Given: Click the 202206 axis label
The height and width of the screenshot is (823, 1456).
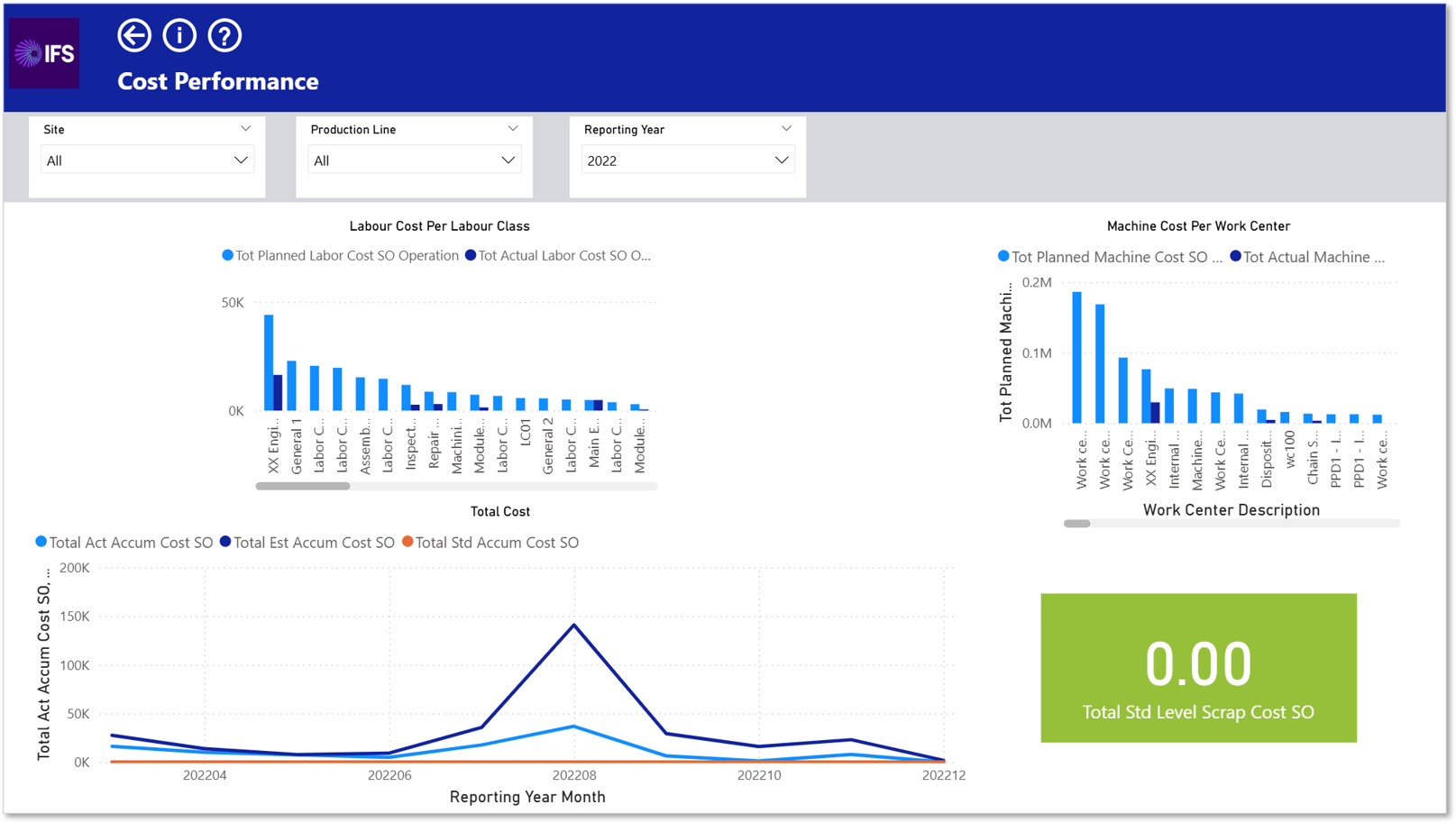Looking at the screenshot, I should click(389, 775).
